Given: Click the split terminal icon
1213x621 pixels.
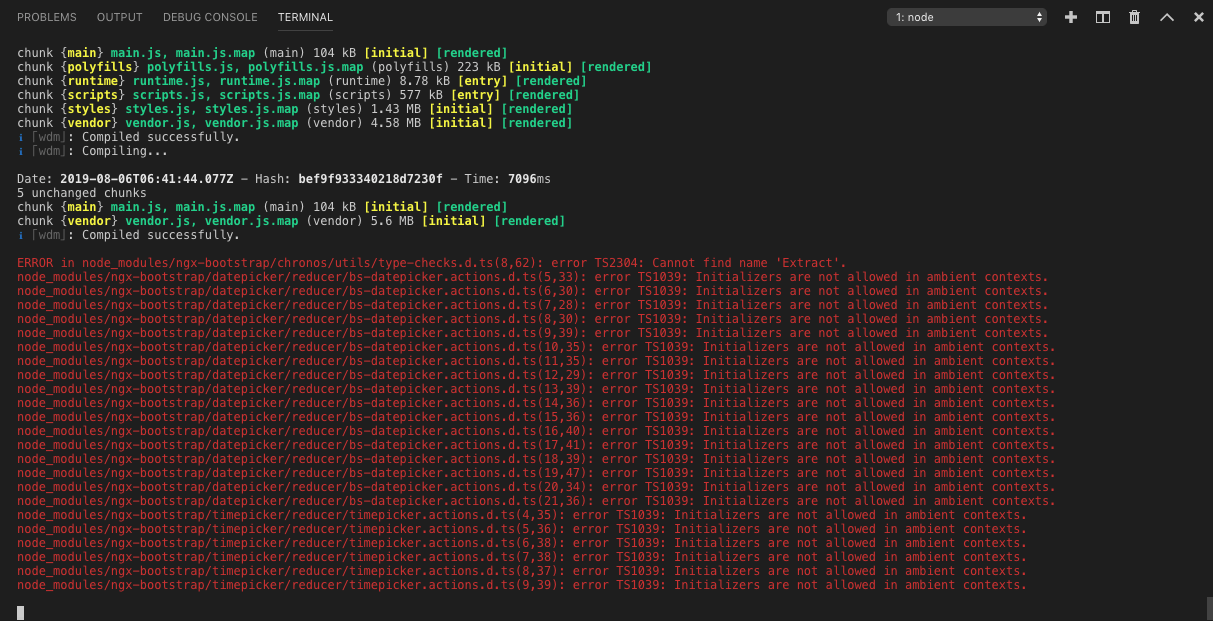Looking at the screenshot, I should (x=1102, y=17).
